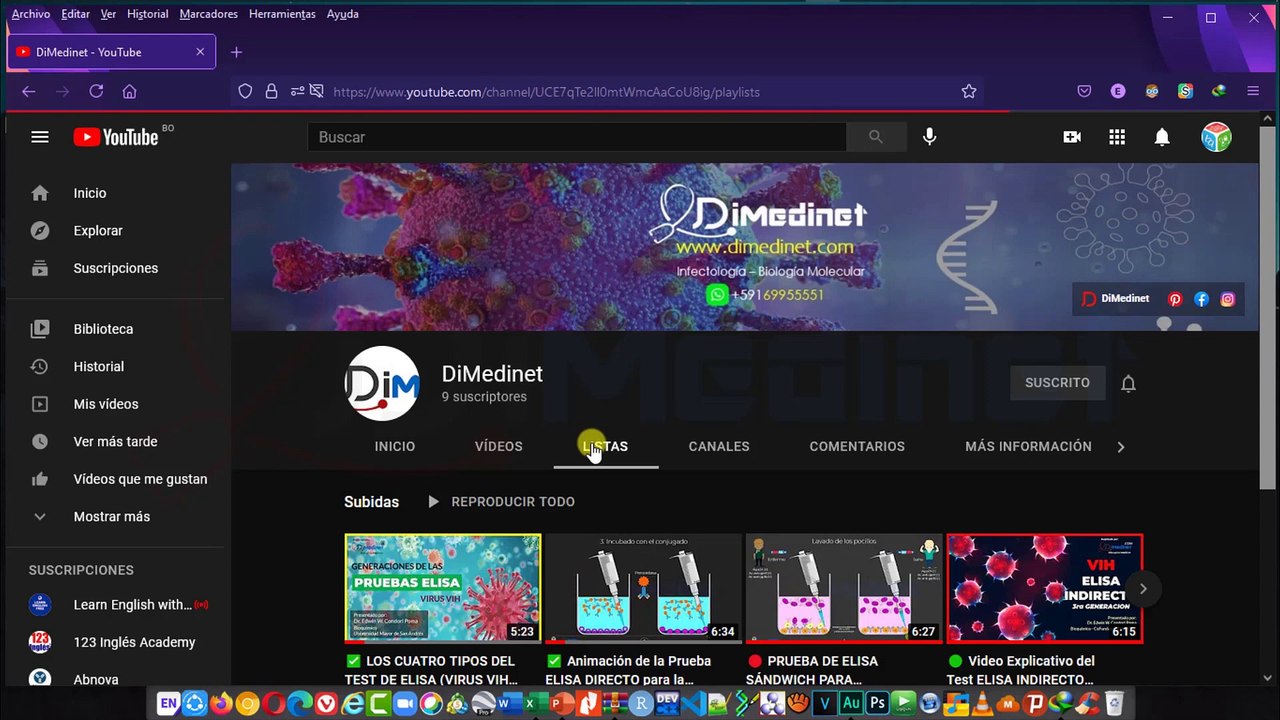Open the Marcadores menu
The width and height of the screenshot is (1280, 720).
click(x=209, y=14)
